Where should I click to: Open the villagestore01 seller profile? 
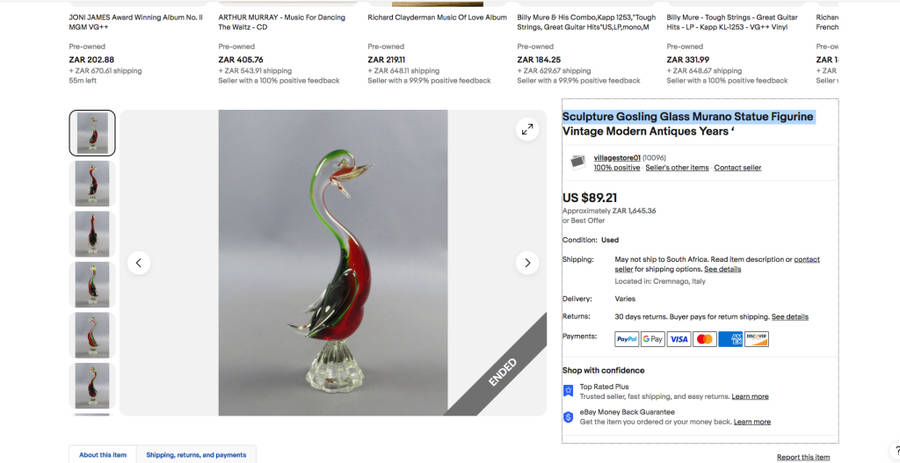point(617,158)
